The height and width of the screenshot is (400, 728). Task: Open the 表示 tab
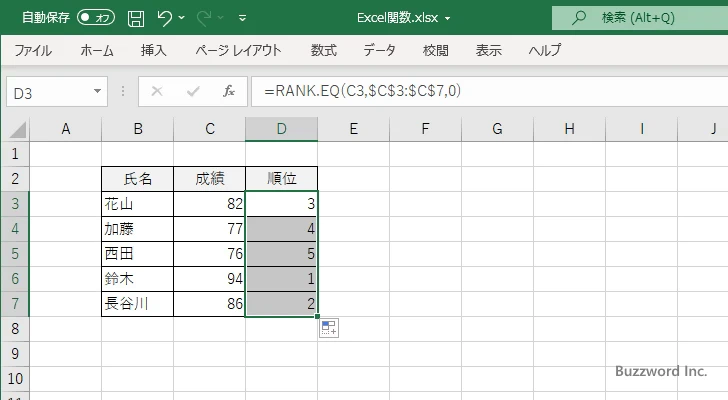pos(488,50)
